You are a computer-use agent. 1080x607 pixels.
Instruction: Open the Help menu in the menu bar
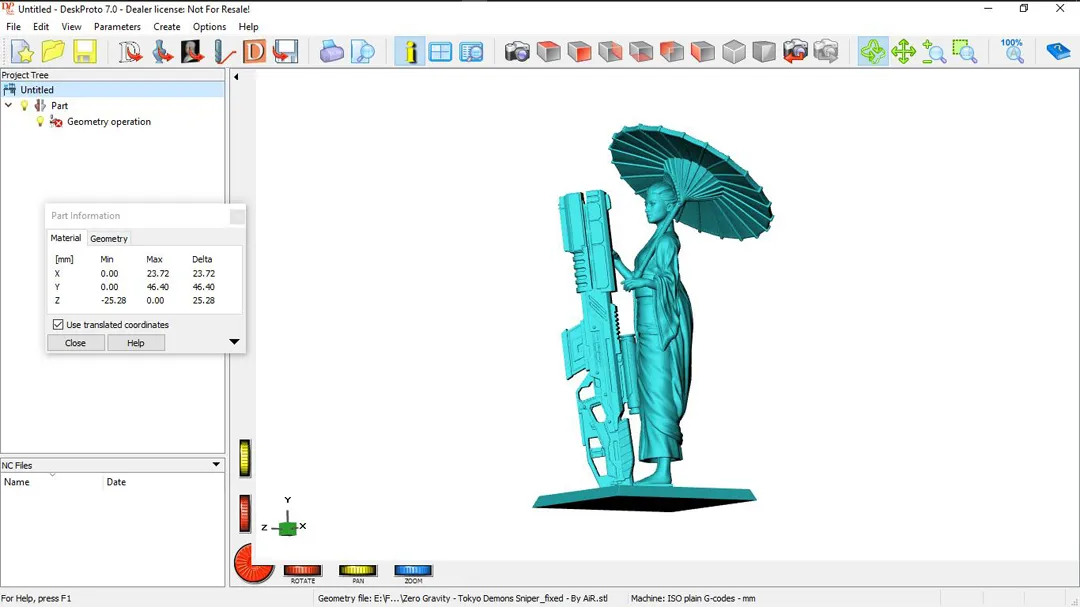249,27
